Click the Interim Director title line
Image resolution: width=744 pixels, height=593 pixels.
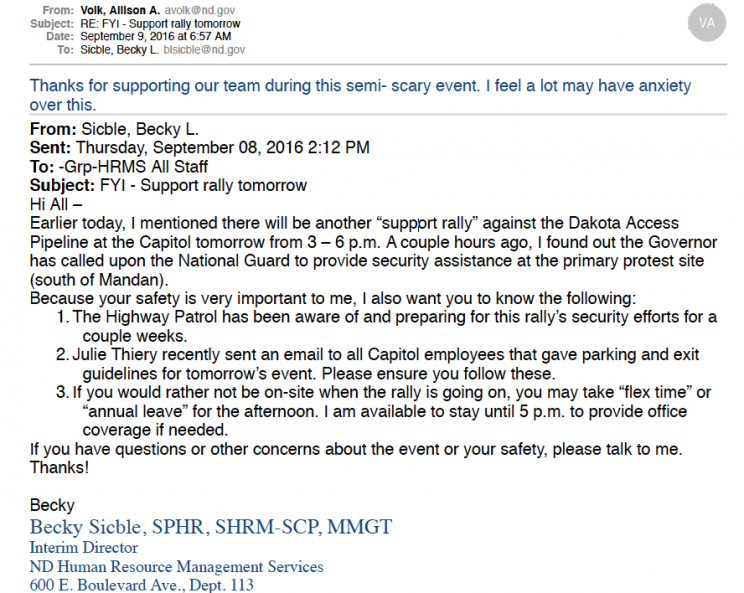tap(84, 548)
